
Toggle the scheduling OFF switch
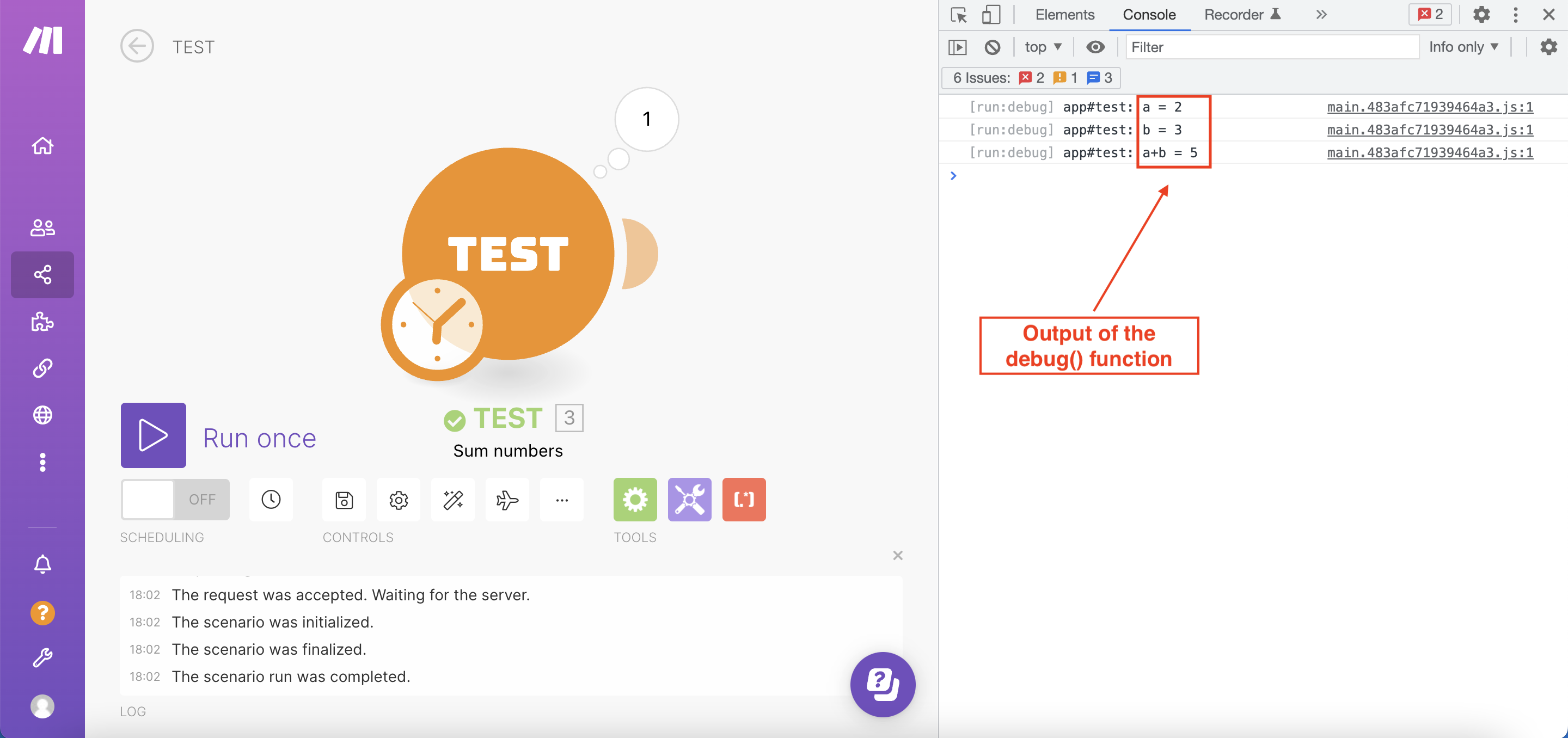pyautogui.click(x=175, y=500)
